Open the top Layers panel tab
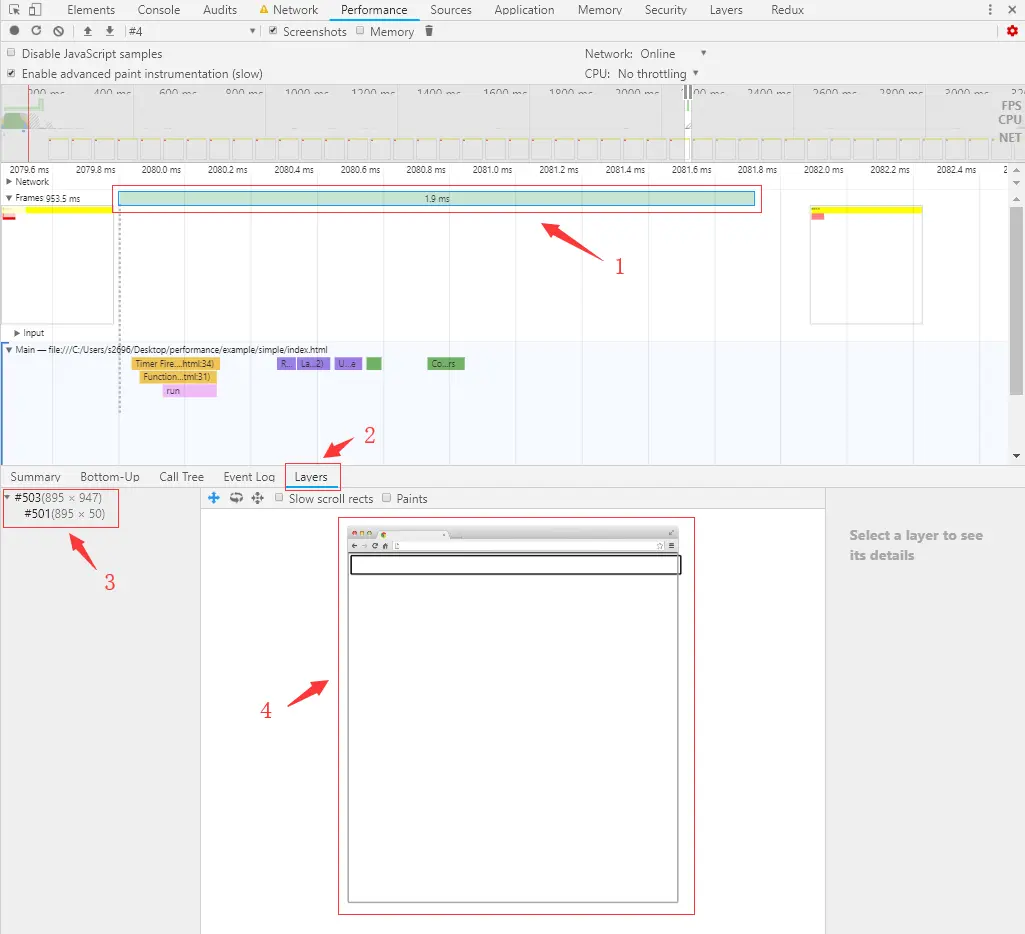Viewport: 1025px width, 934px height. point(726,10)
